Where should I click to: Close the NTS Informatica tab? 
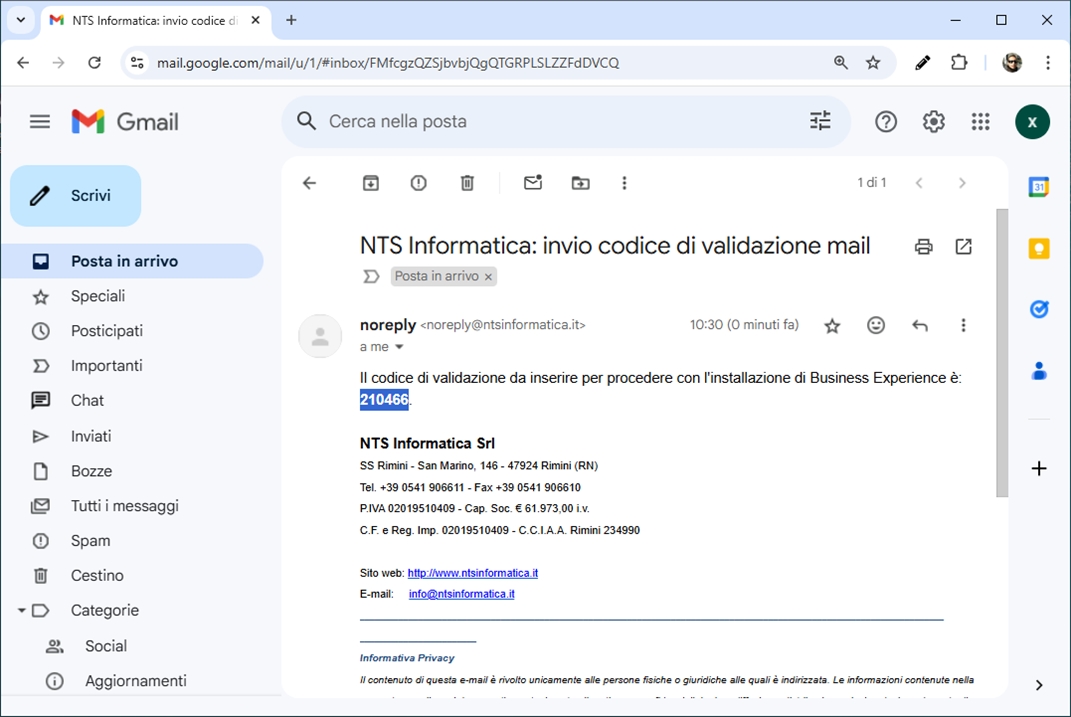pyautogui.click(x=255, y=20)
